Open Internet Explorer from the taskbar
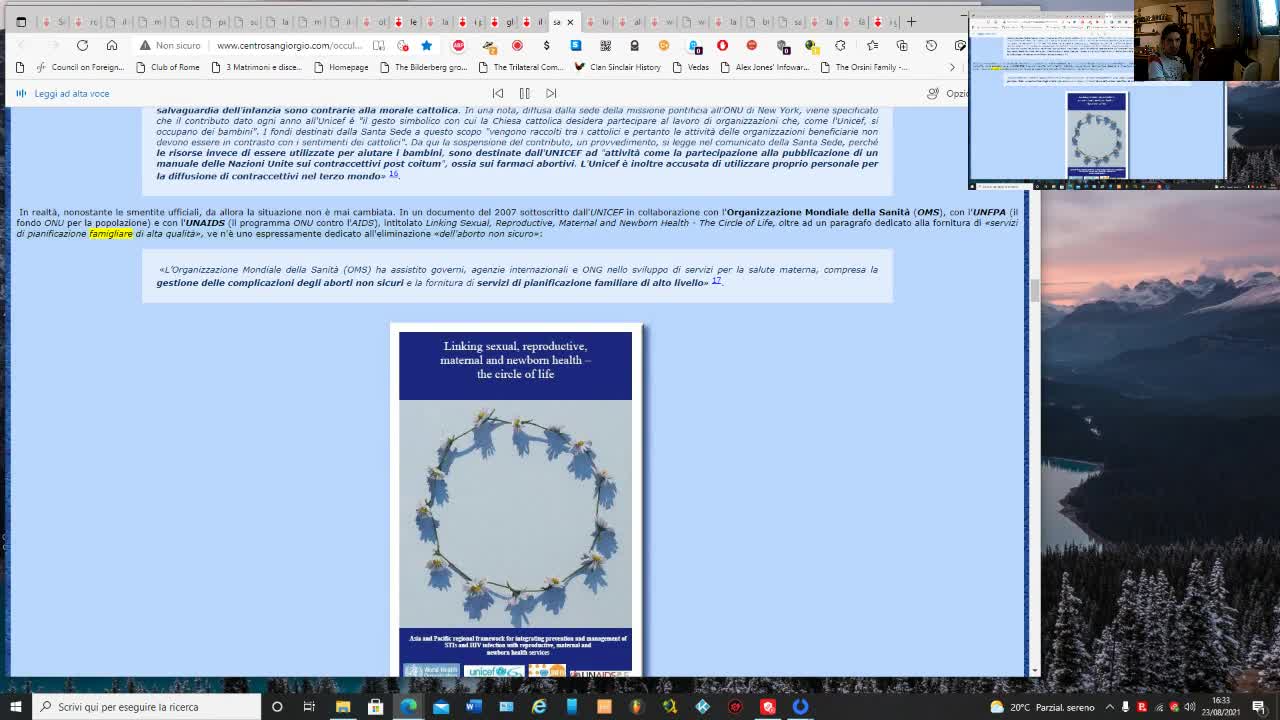 (539, 707)
